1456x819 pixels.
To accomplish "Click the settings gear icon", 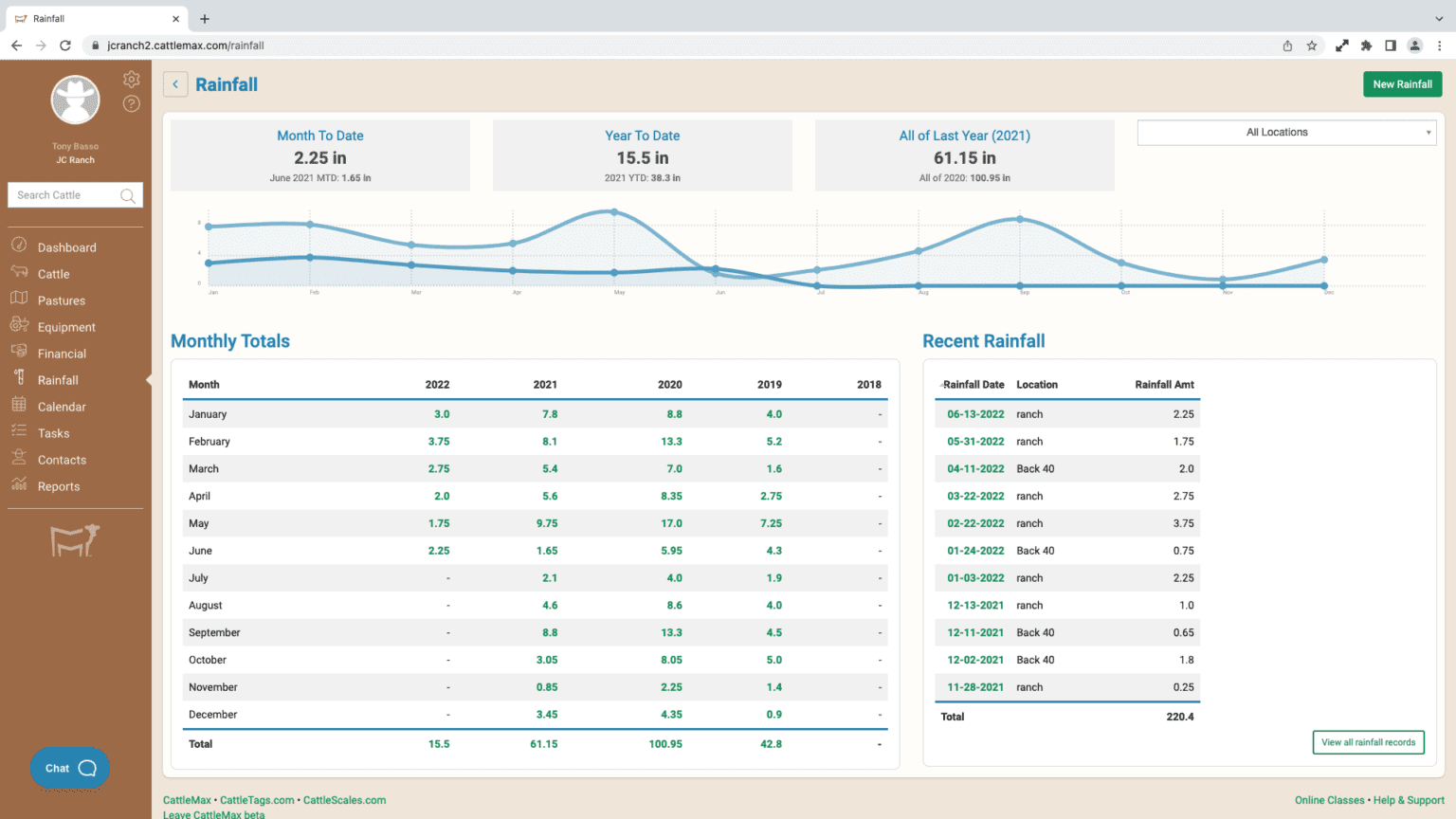I will point(131,79).
